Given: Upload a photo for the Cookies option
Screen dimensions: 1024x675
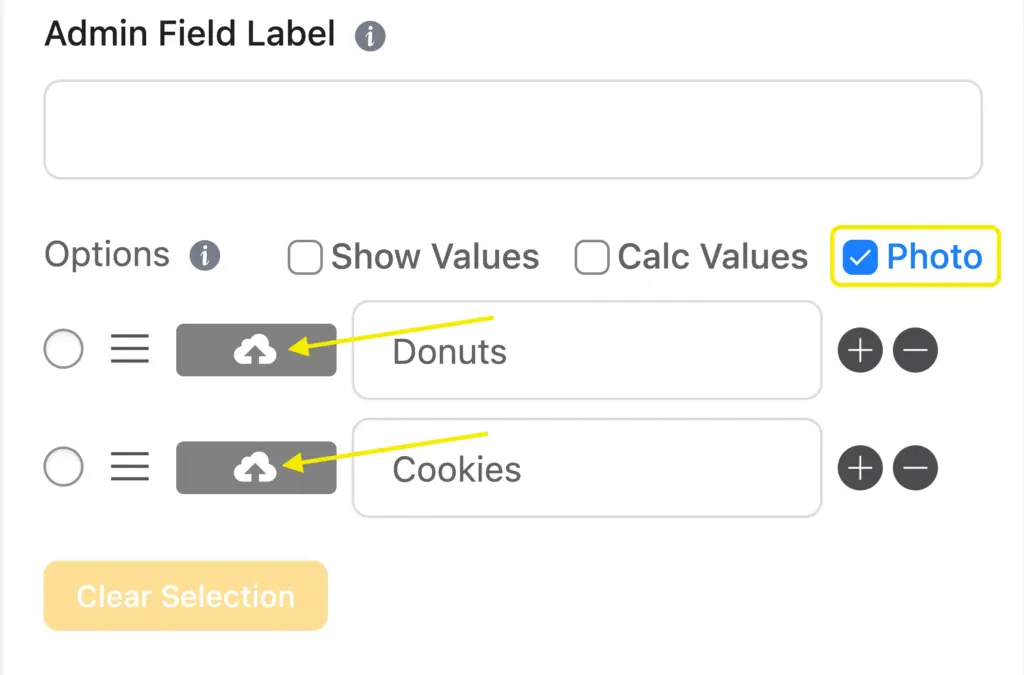Looking at the screenshot, I should pos(255,467).
